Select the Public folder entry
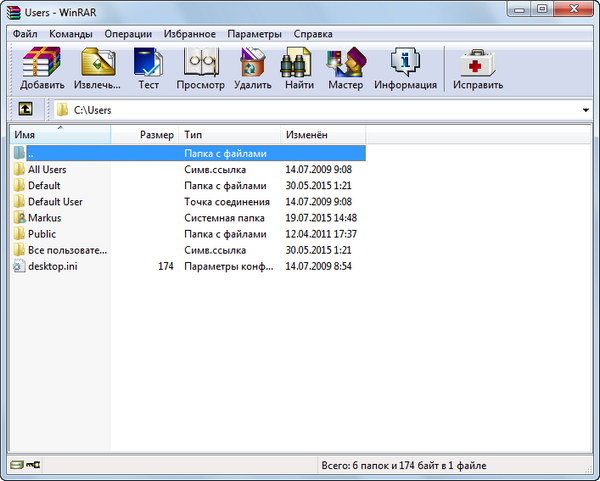The width and height of the screenshot is (600, 481). tap(42, 233)
